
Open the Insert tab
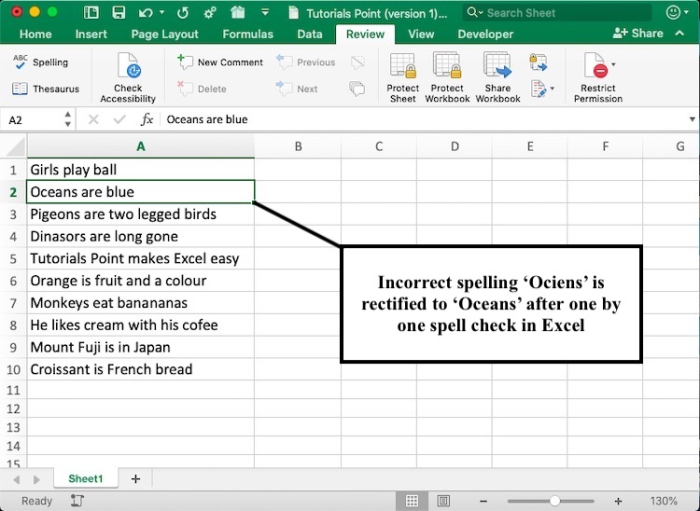pyautogui.click(x=91, y=34)
